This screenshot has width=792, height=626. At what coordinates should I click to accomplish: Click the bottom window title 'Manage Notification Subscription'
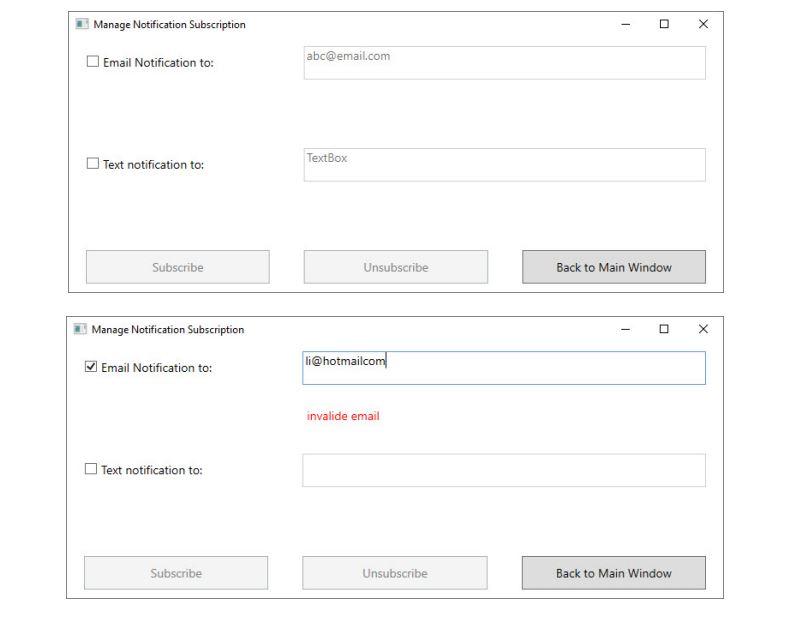tap(168, 329)
